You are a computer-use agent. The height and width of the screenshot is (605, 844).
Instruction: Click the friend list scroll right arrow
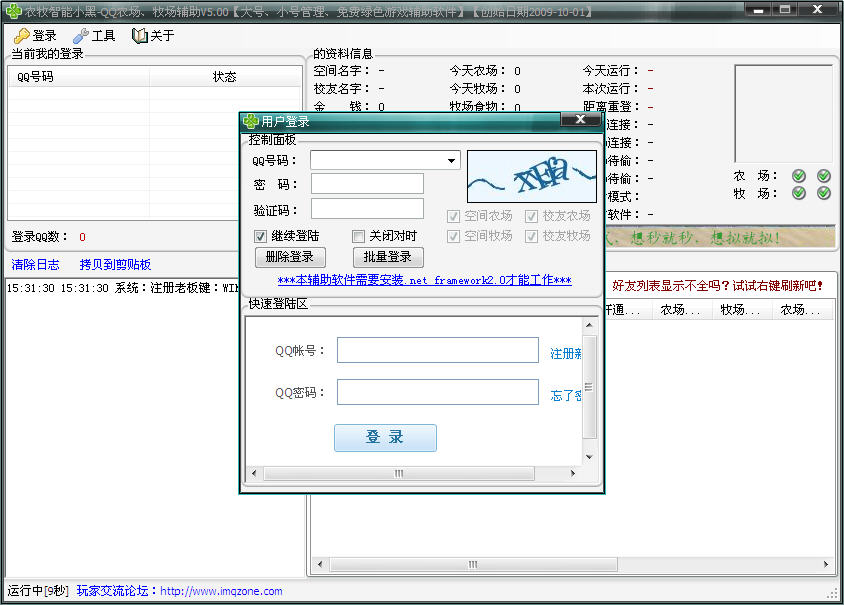click(826, 564)
